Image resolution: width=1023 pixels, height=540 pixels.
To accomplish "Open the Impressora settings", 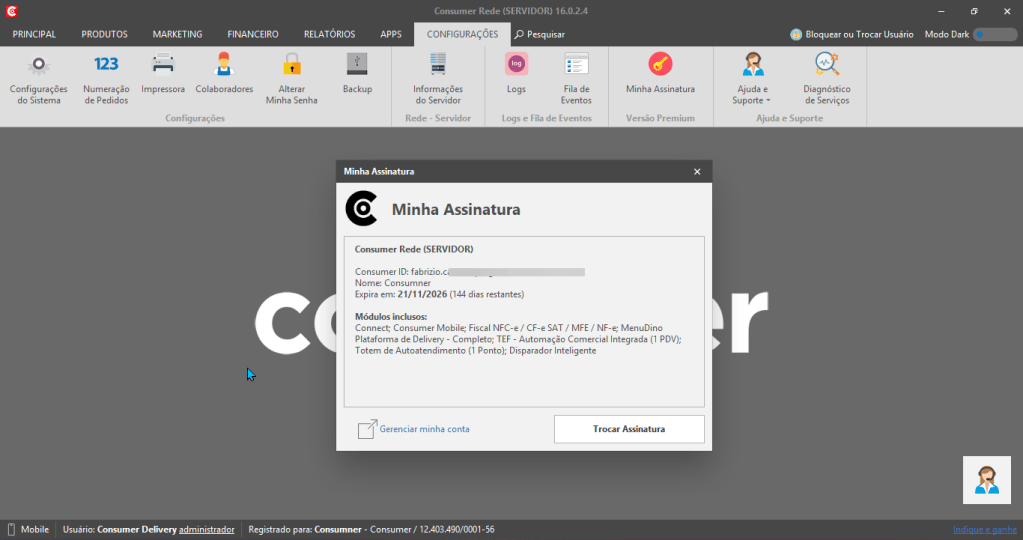I will tap(163, 73).
